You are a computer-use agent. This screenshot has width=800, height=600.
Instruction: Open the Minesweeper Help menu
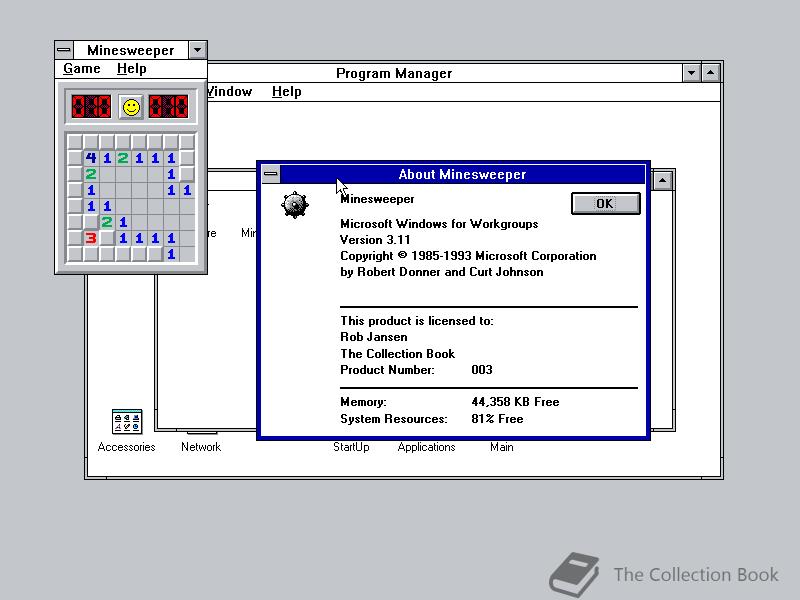pos(132,68)
